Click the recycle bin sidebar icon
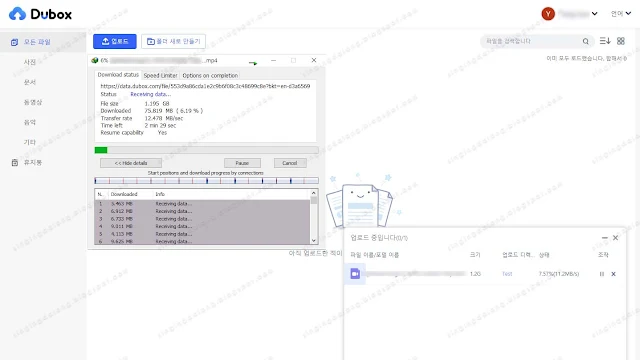Screen dimensions: 640x360 point(15,162)
